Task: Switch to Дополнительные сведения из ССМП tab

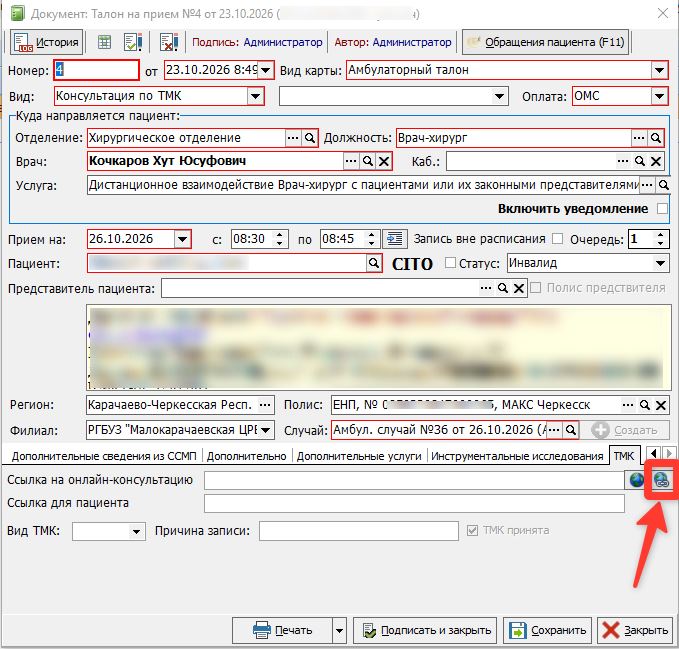Action: coord(104,456)
